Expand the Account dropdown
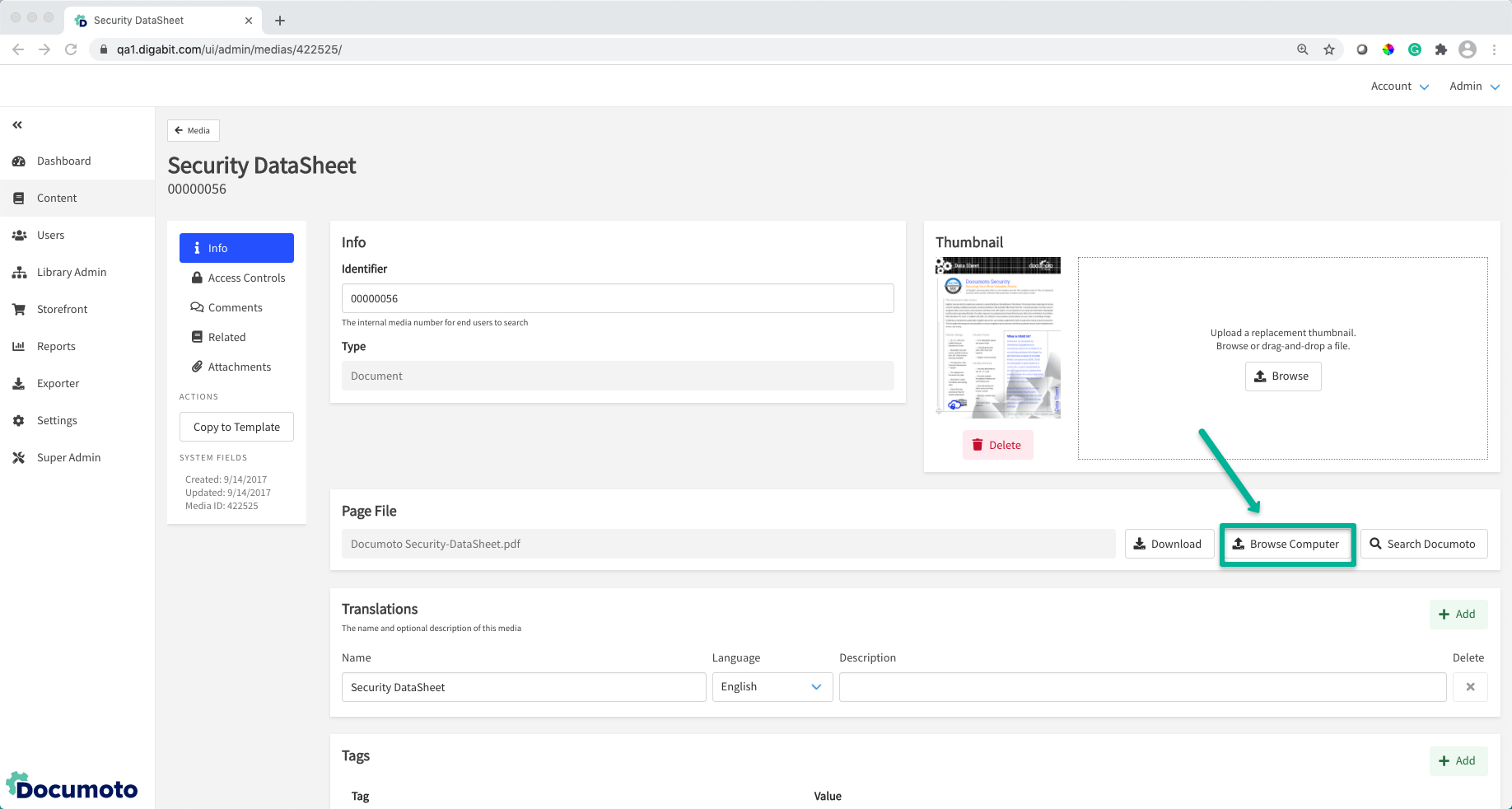1512x809 pixels. pos(1399,87)
